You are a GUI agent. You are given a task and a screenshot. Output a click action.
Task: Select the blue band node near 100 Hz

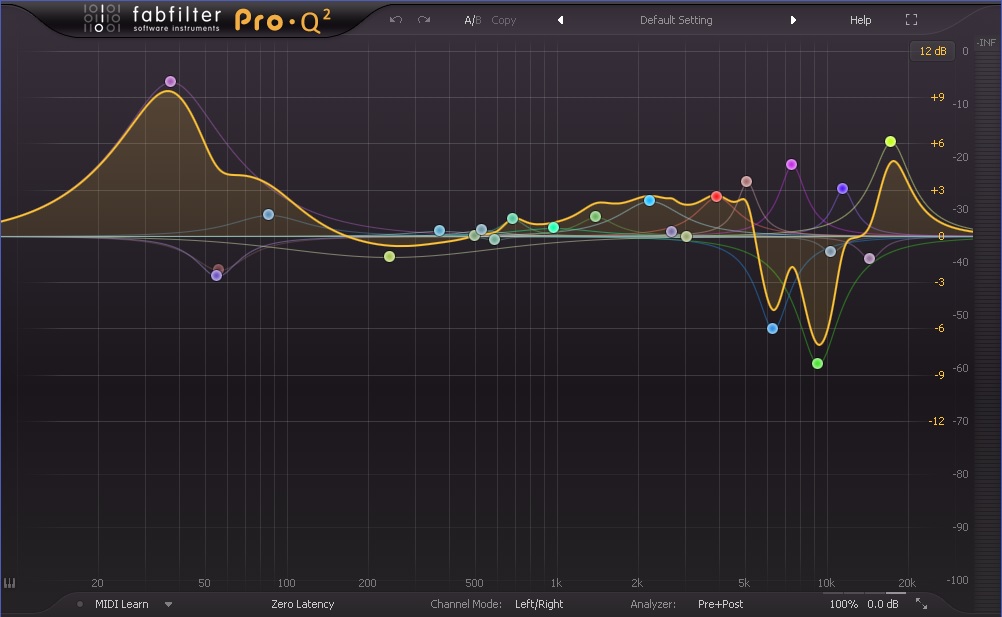tap(268, 215)
